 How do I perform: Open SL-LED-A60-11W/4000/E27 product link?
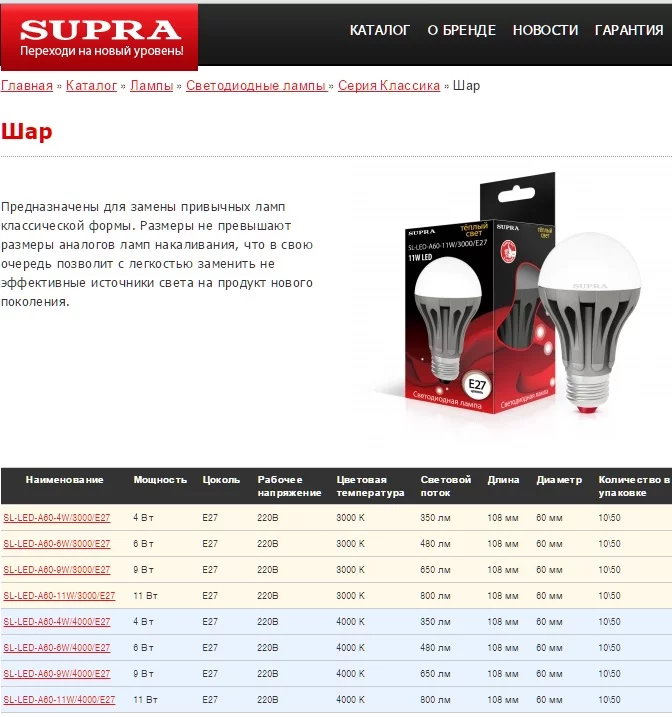coord(59,700)
